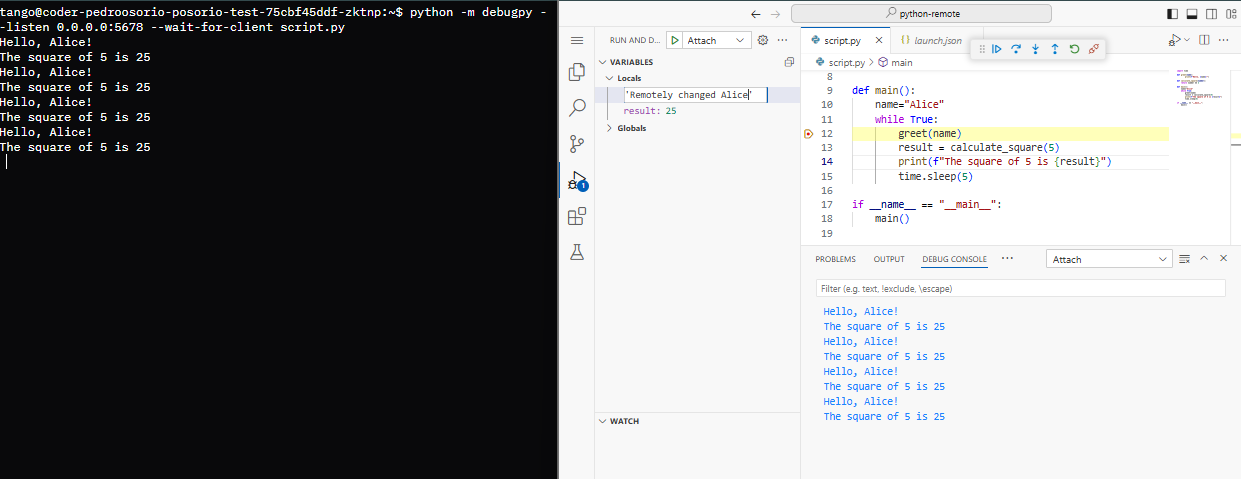Toggle the primary side bar
The height and width of the screenshot is (479, 1241).
1173,14
